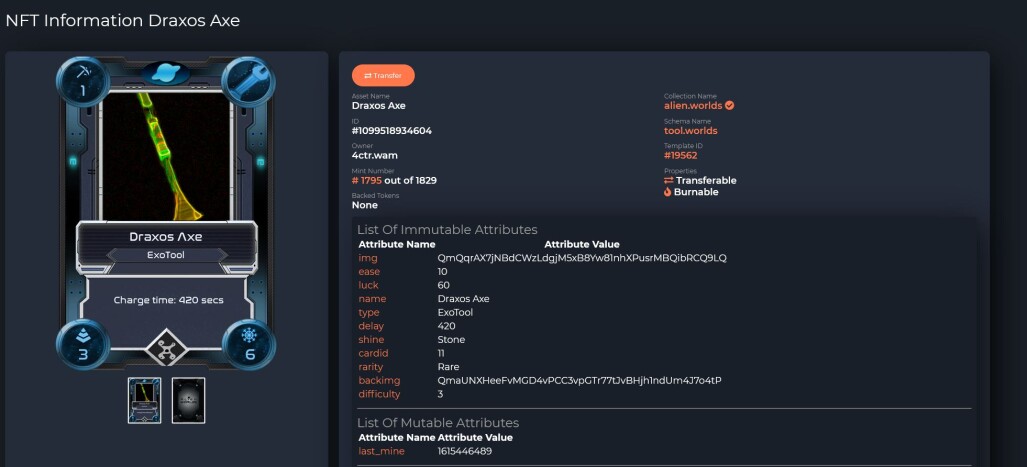Click the backimg attribute hash value
Image resolution: width=1027 pixels, height=467 pixels.
click(580, 381)
